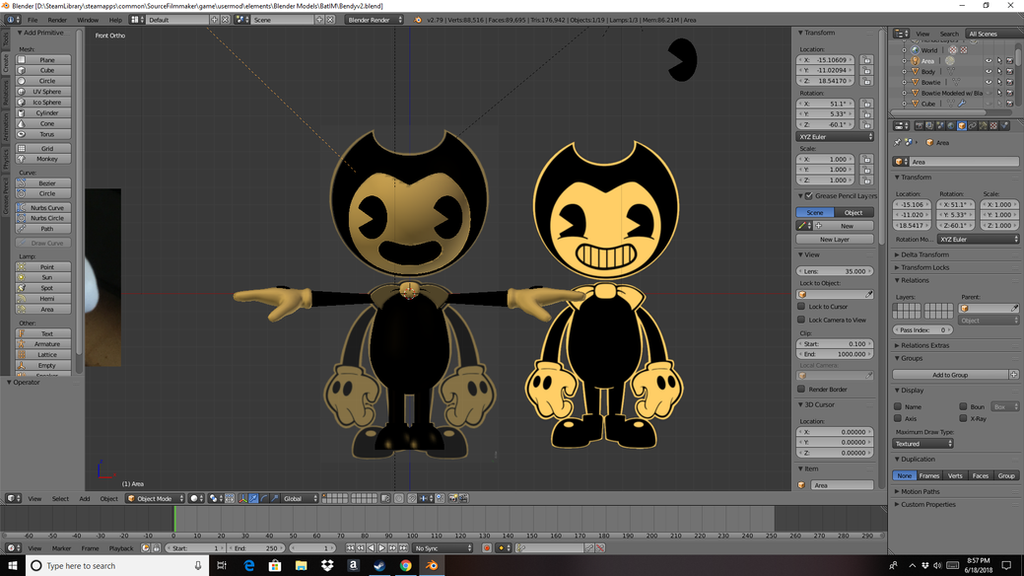Expand the Transform Locks panel

(925, 267)
